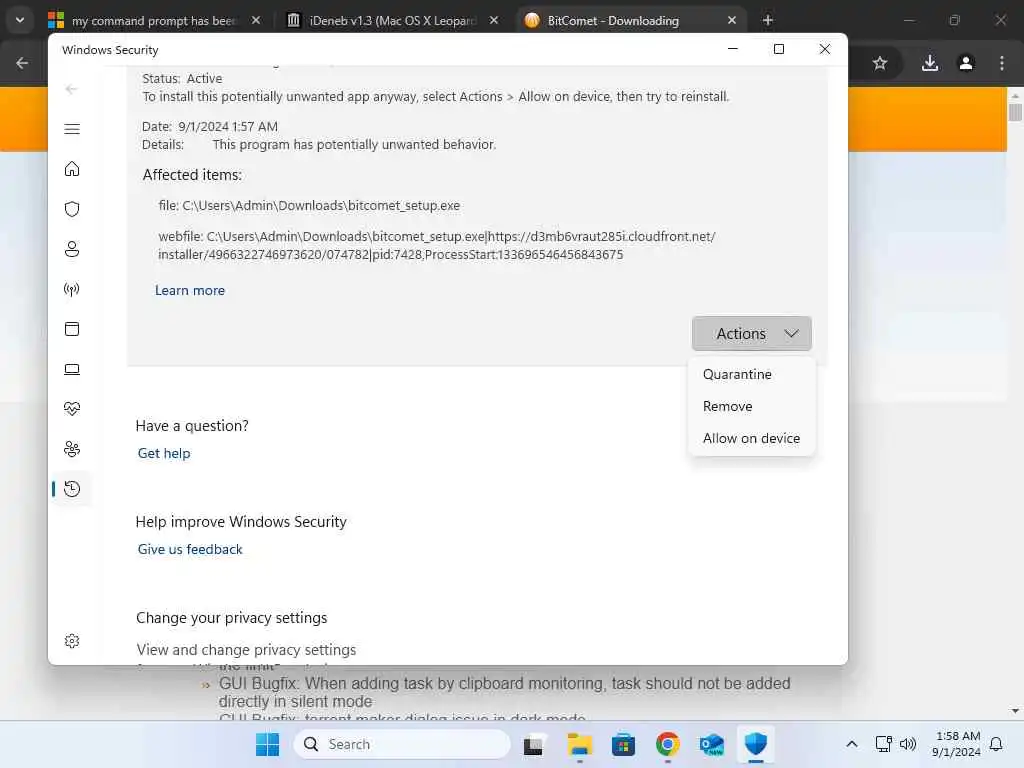Open a new Chrome tab
This screenshot has height=768, width=1024.
click(768, 21)
